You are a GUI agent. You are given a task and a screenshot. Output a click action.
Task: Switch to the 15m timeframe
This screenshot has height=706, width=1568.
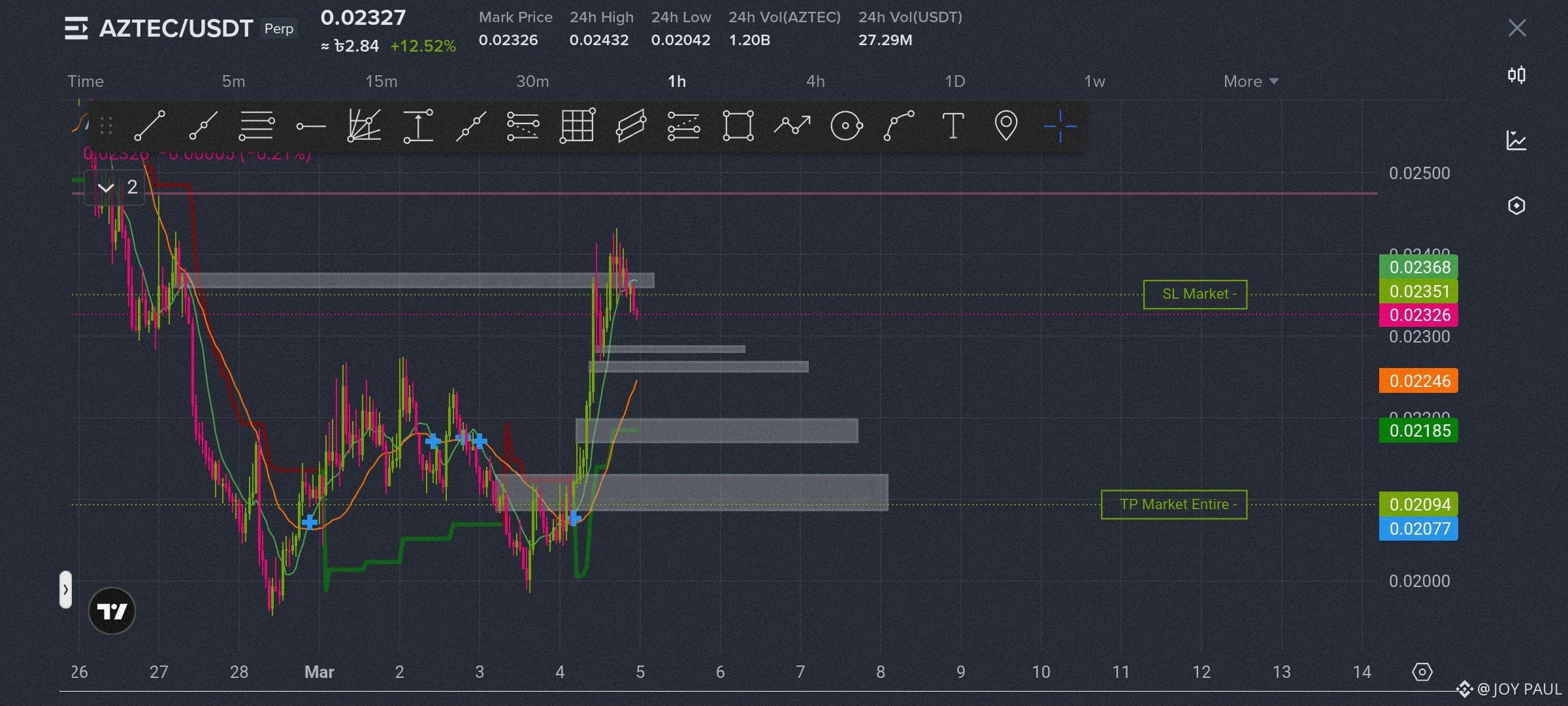point(381,82)
